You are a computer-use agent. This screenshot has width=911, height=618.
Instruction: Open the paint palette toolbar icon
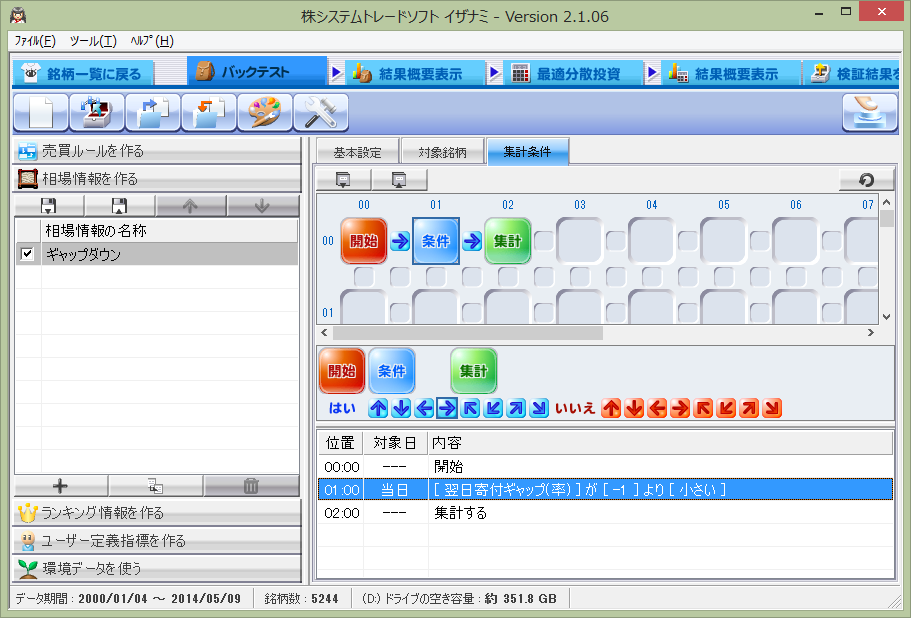click(x=265, y=112)
